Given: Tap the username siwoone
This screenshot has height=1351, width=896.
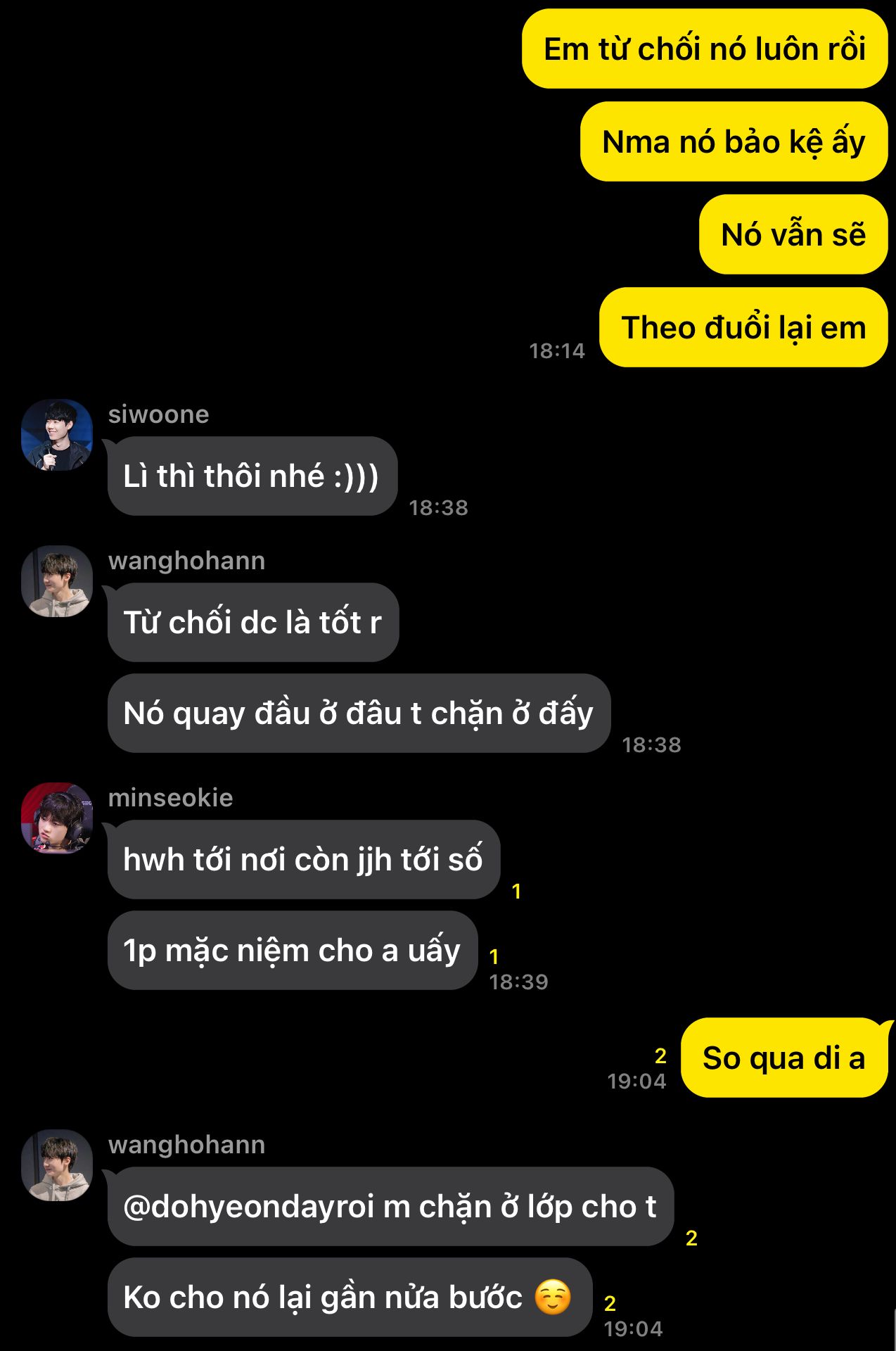Looking at the screenshot, I should pos(158,414).
